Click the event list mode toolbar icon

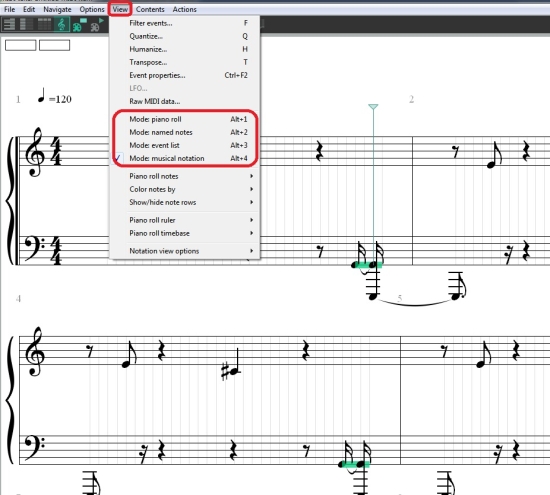pyautogui.click(x=45, y=24)
